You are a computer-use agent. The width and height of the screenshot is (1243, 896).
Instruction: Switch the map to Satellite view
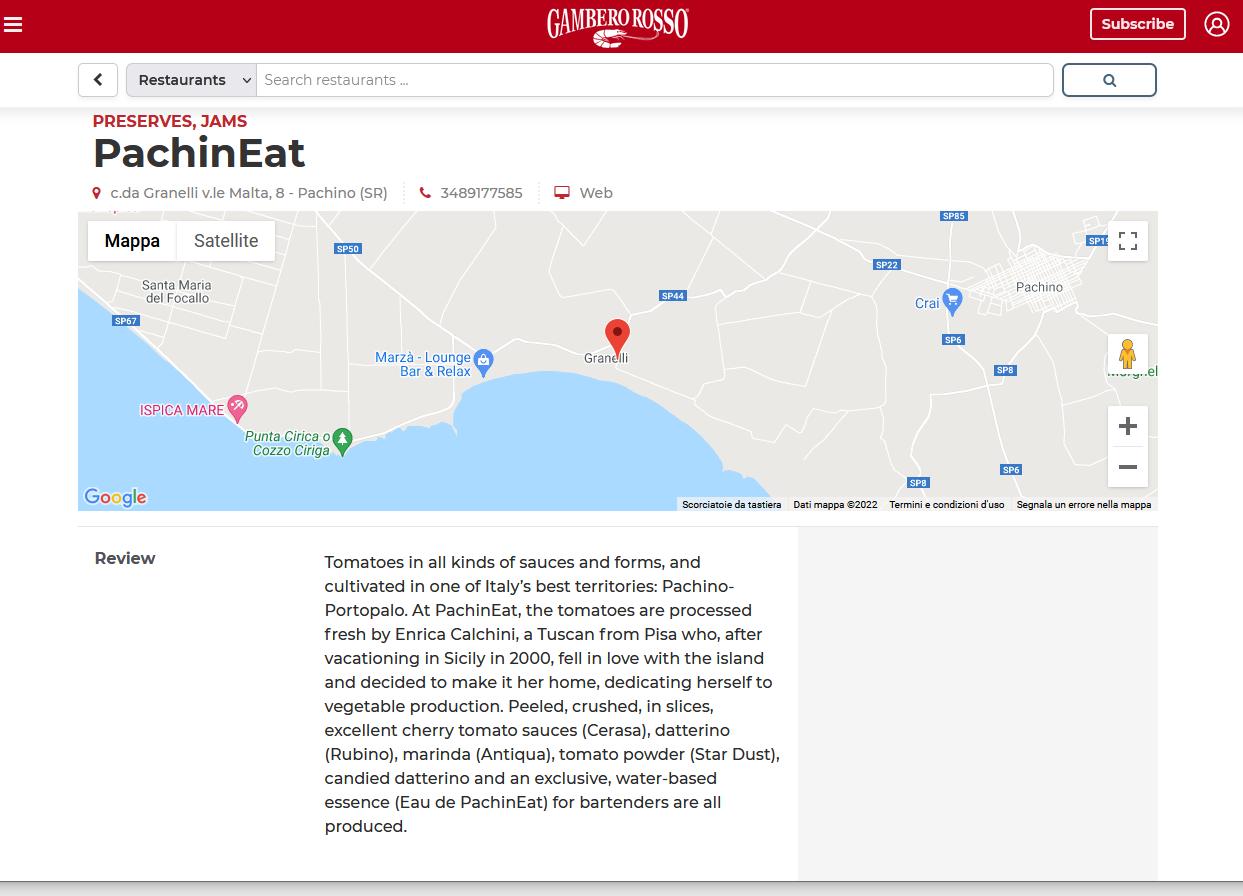click(226, 241)
